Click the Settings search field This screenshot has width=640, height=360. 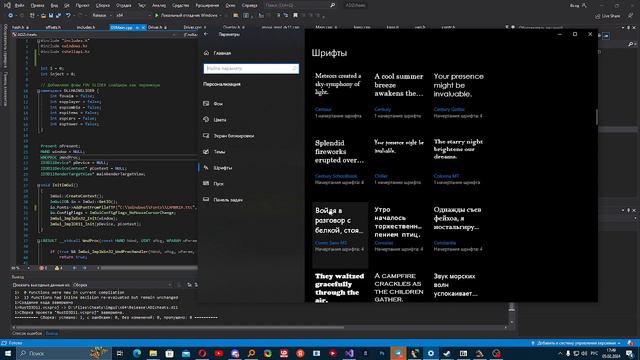coord(251,69)
